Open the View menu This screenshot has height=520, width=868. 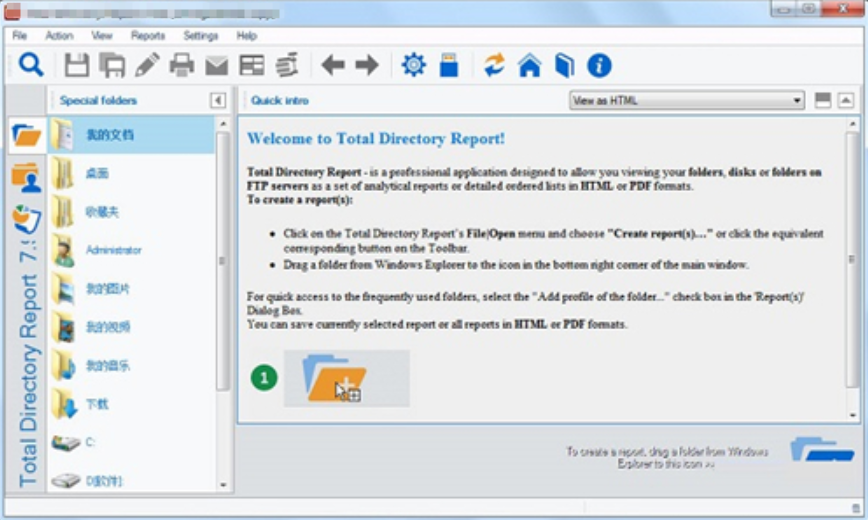pyautogui.click(x=102, y=35)
